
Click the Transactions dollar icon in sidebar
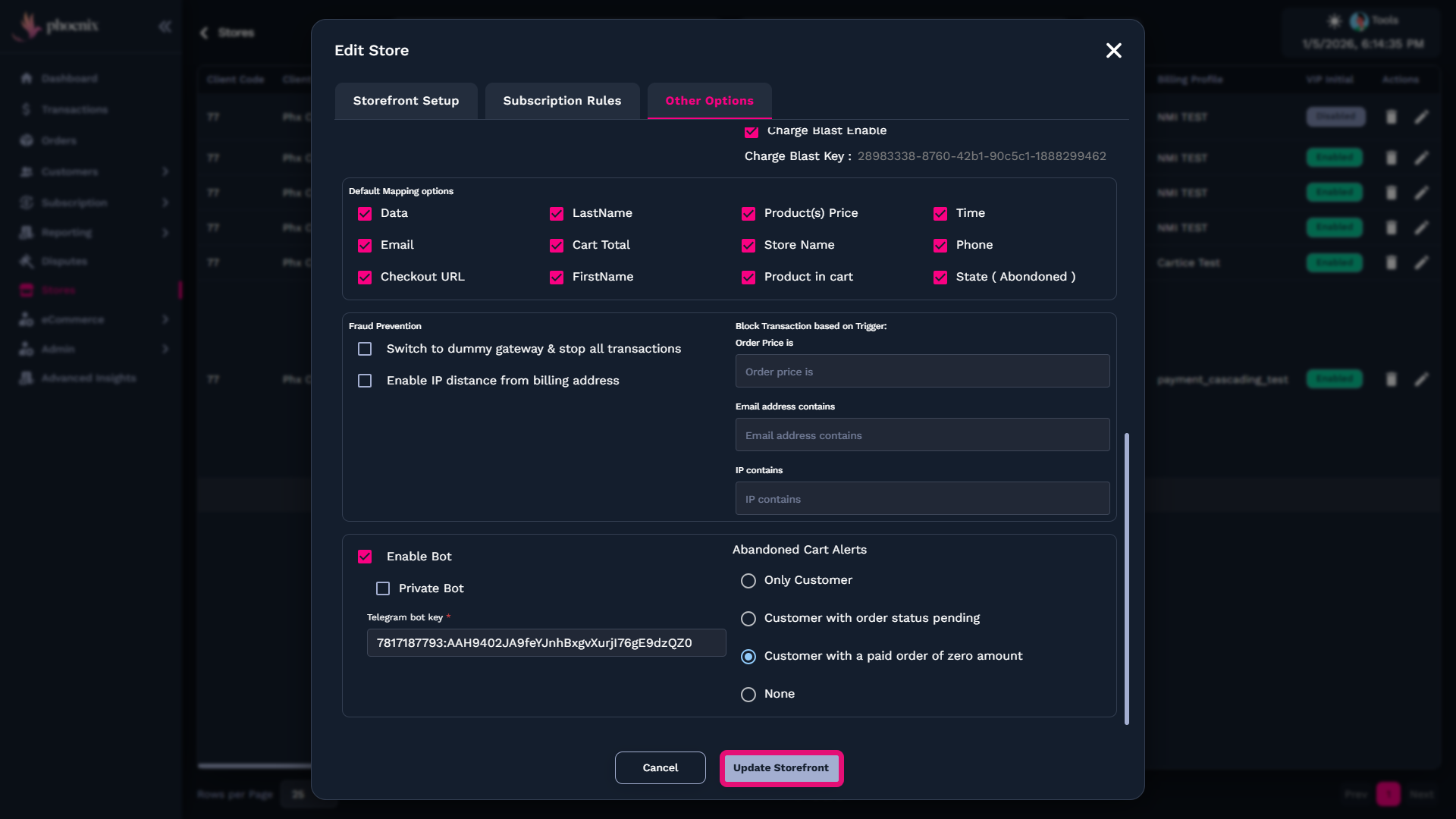(x=27, y=109)
